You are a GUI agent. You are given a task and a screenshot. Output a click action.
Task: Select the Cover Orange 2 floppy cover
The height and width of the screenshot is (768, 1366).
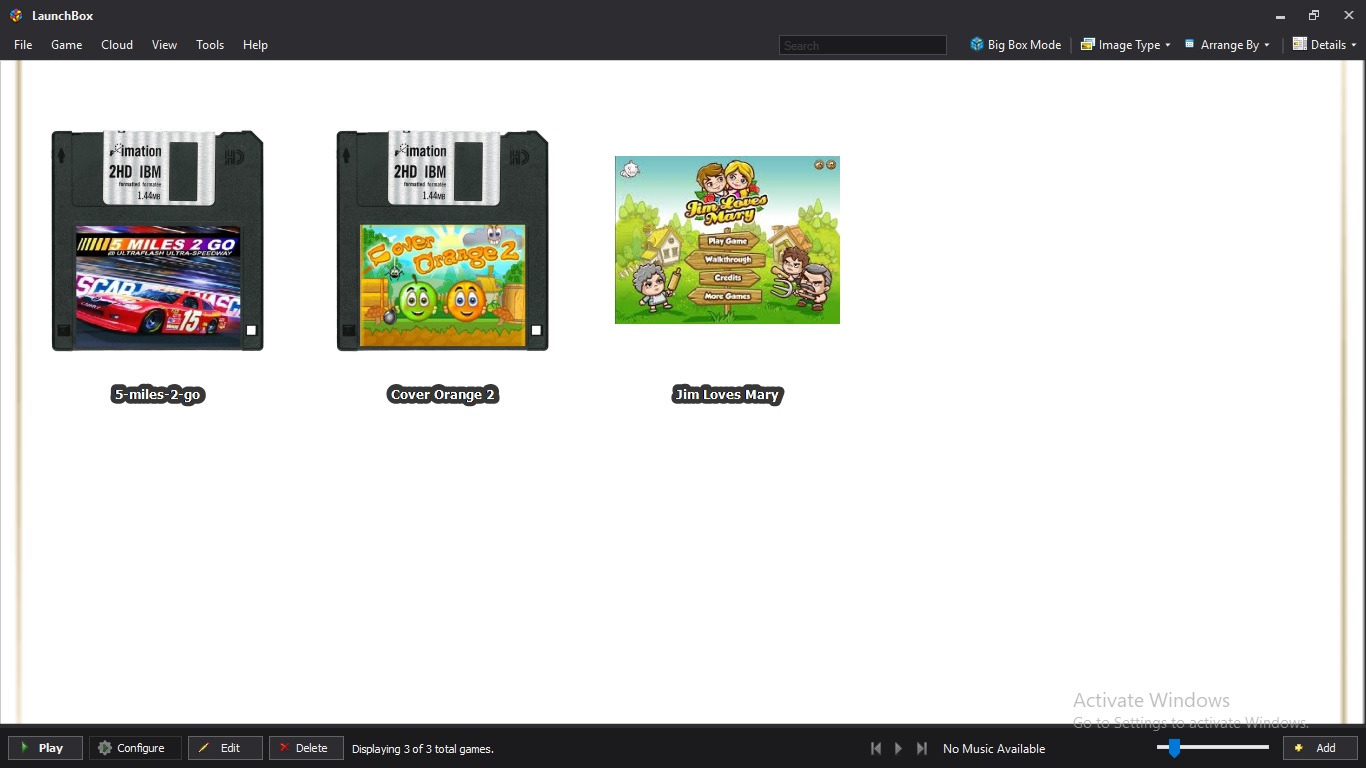tap(443, 240)
